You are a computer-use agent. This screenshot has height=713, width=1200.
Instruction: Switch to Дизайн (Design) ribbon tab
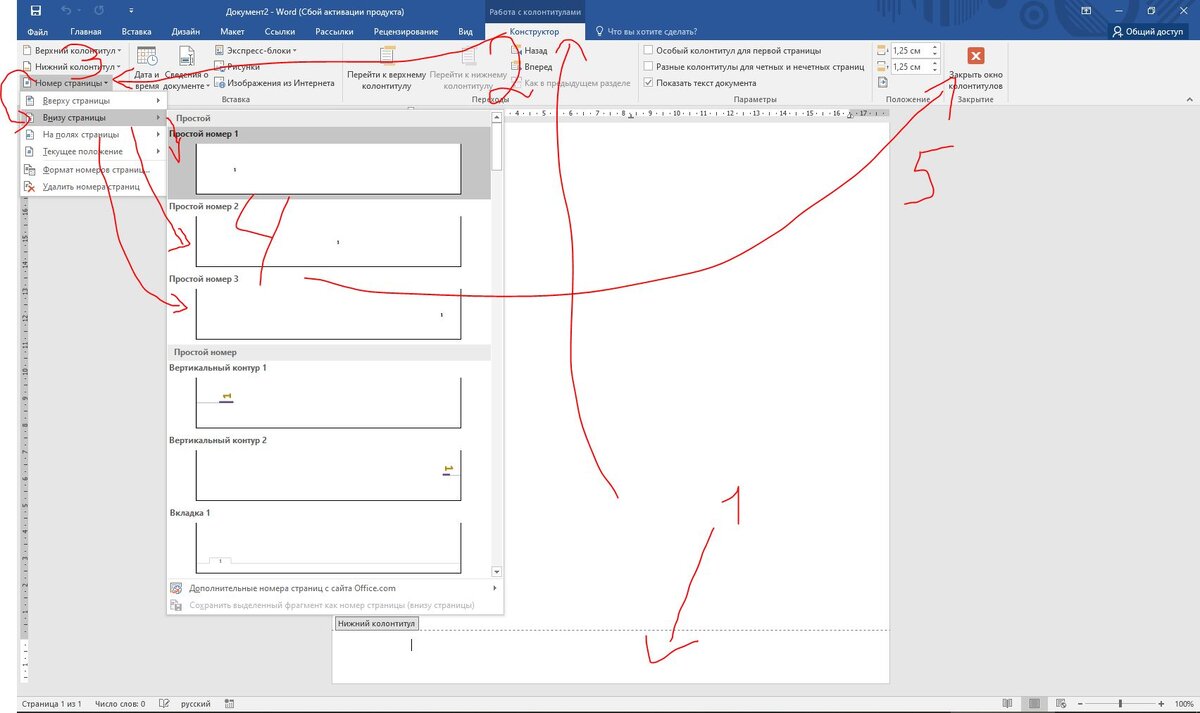pos(186,32)
